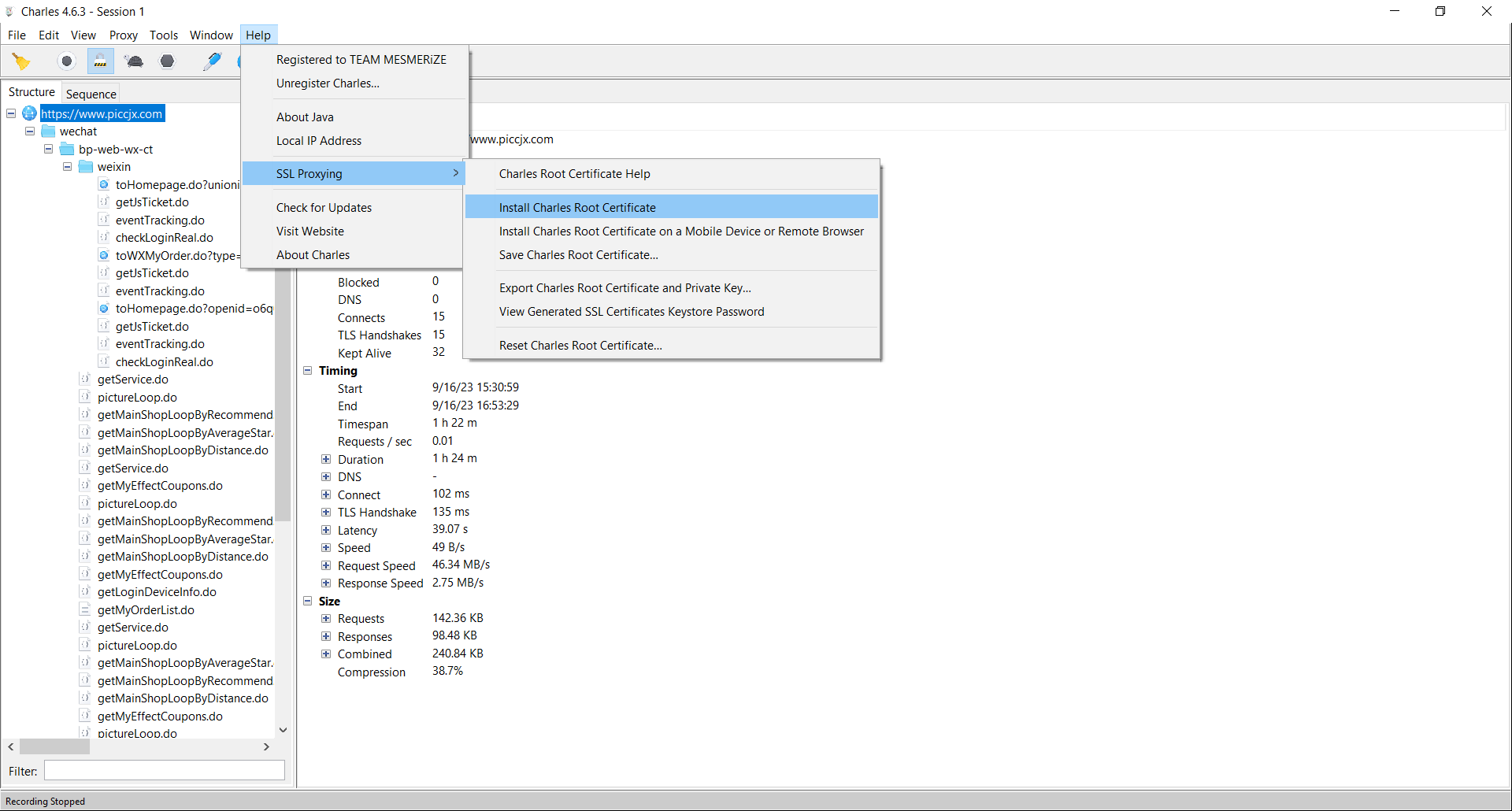This screenshot has height=811, width=1512.
Task: Expand the TLS Handshake timing row
Action: pyautogui.click(x=326, y=513)
